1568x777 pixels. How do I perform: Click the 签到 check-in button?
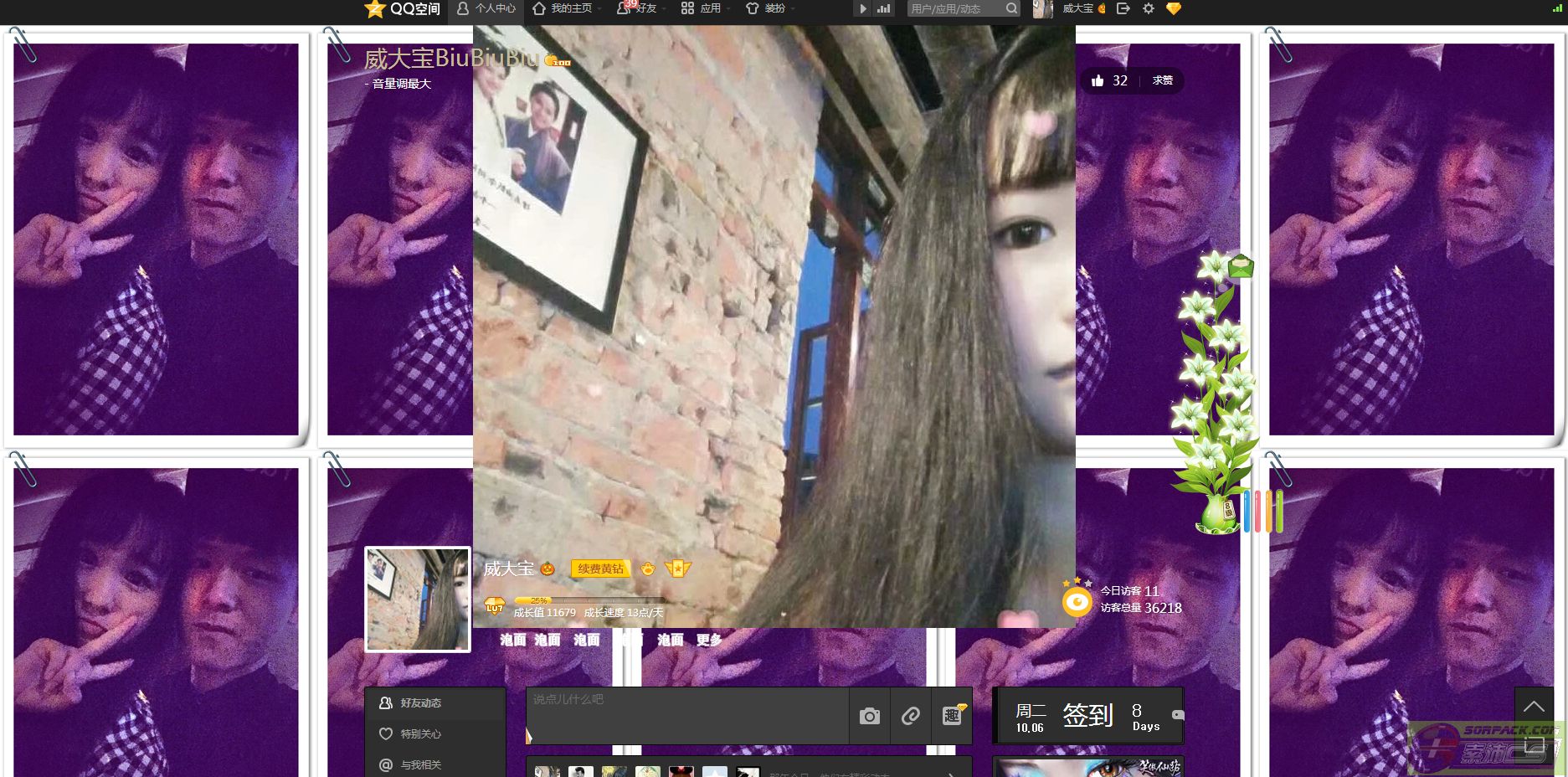pos(1087,716)
